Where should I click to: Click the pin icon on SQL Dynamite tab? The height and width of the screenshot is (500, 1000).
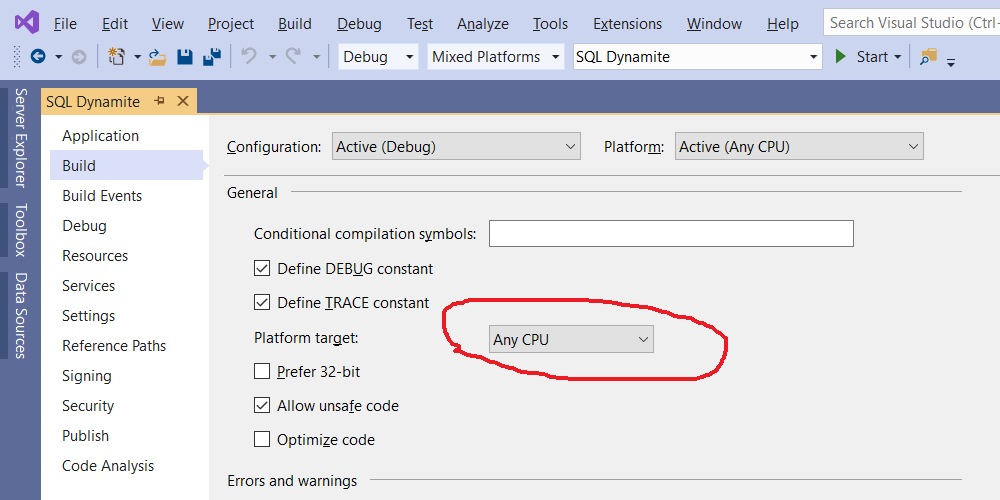pyautogui.click(x=159, y=101)
